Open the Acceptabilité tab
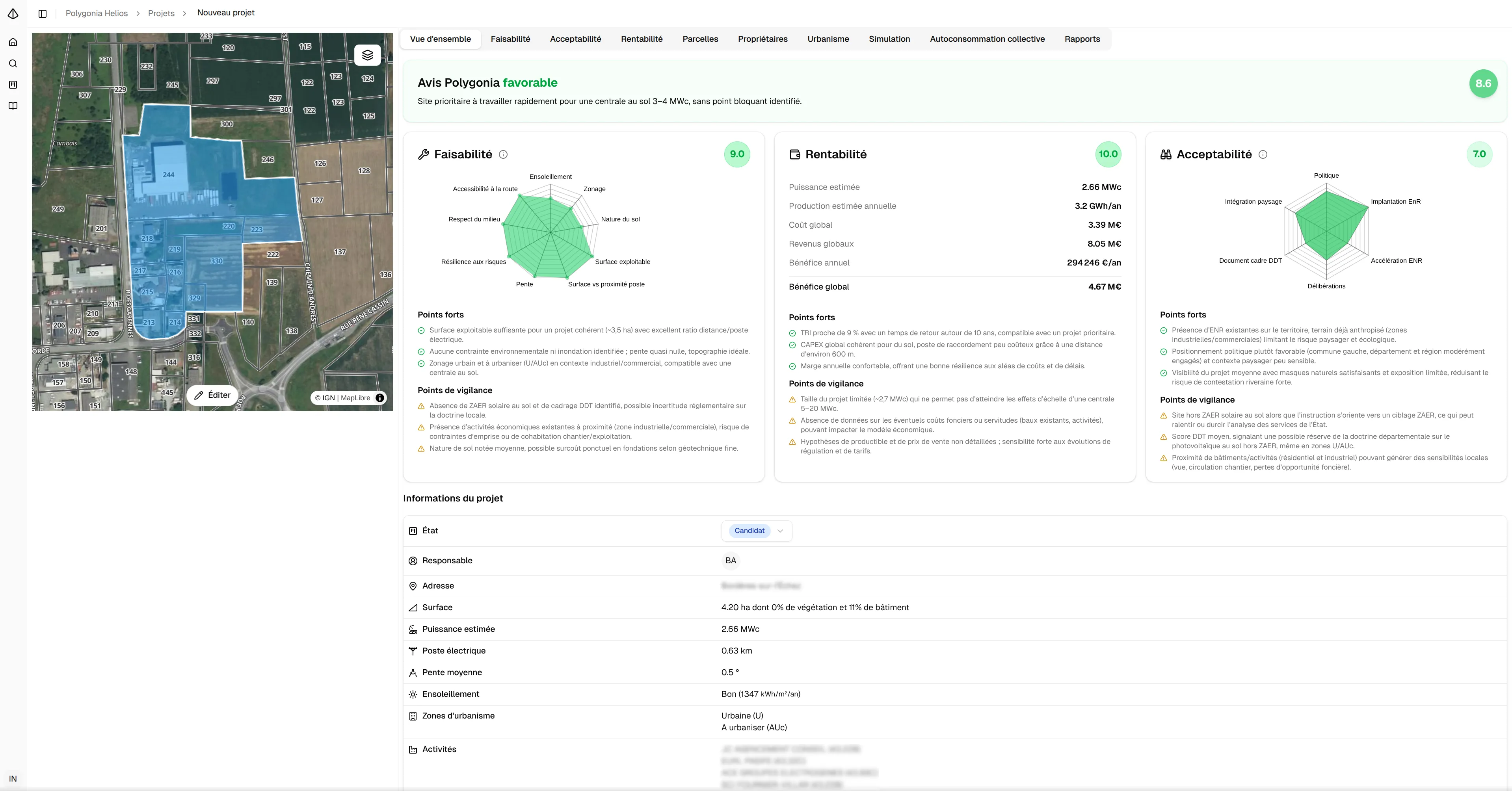 [x=575, y=39]
